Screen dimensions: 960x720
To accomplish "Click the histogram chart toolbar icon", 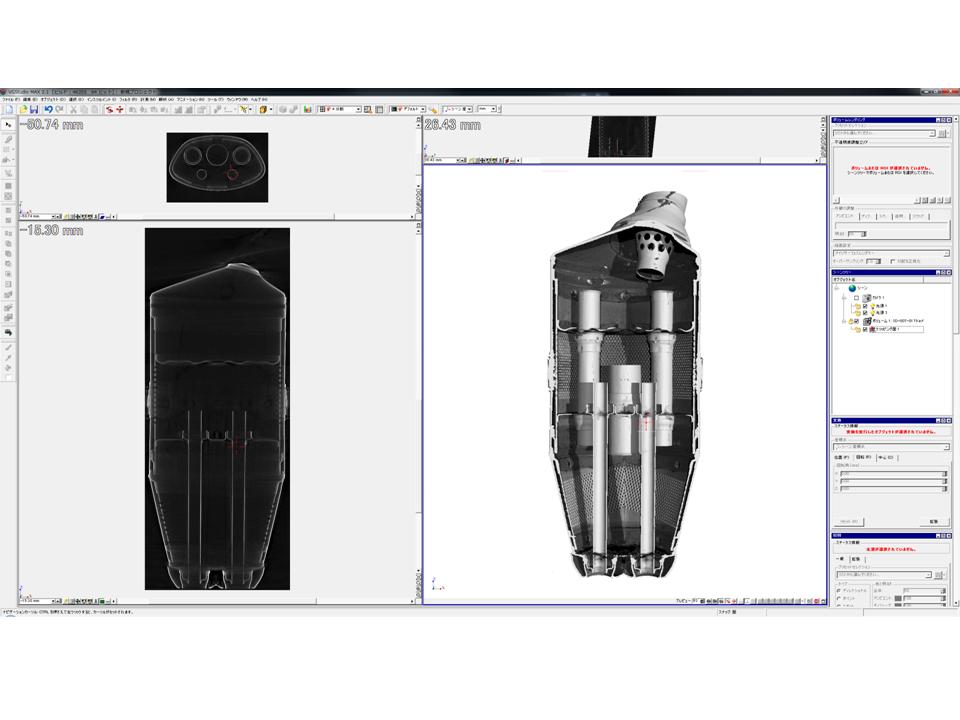I will [307, 109].
